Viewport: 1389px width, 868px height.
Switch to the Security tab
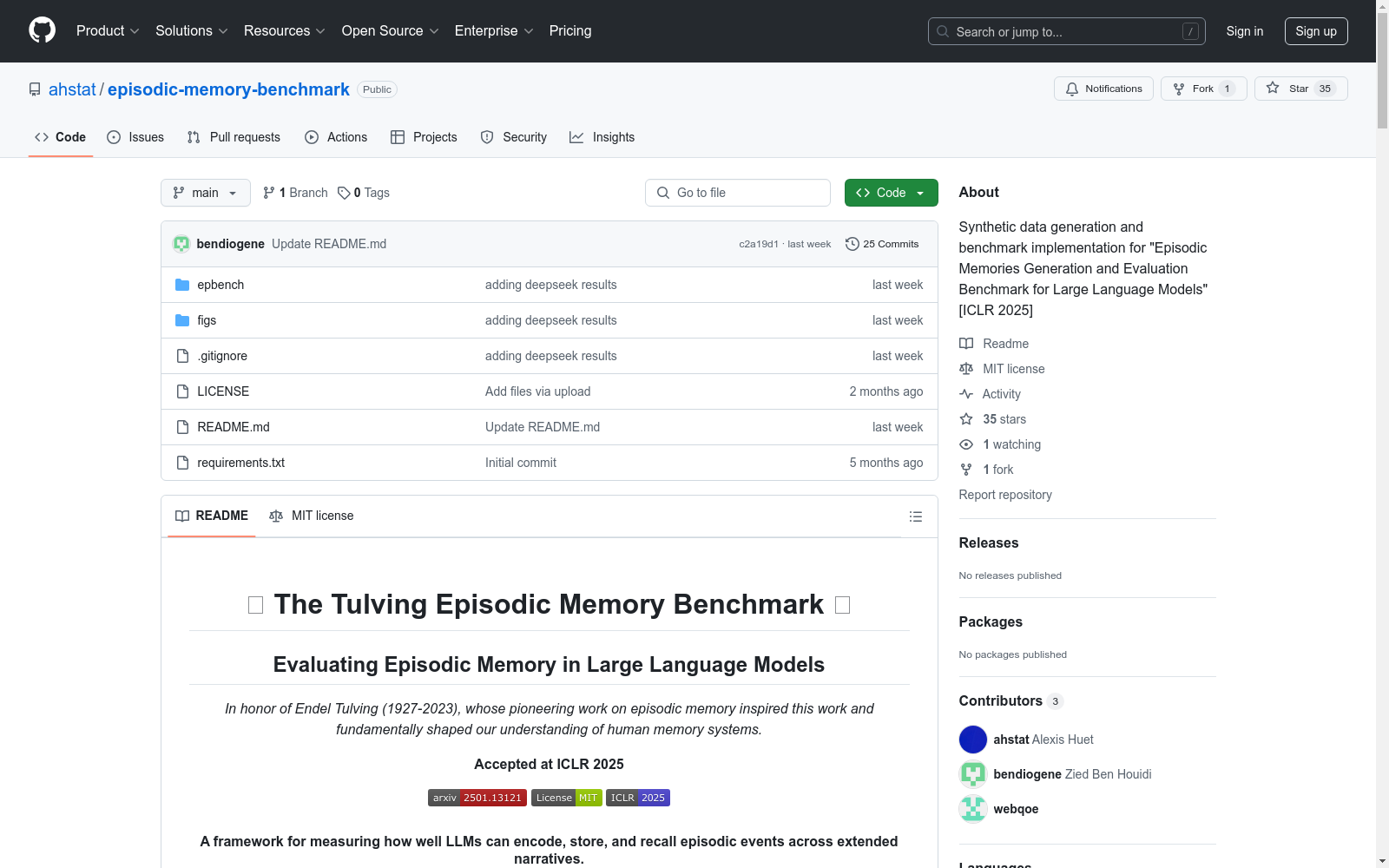(x=514, y=137)
